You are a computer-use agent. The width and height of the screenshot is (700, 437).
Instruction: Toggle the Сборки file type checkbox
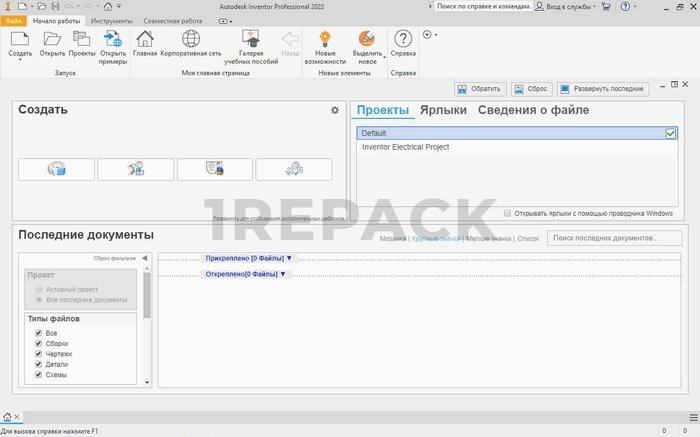[38, 343]
